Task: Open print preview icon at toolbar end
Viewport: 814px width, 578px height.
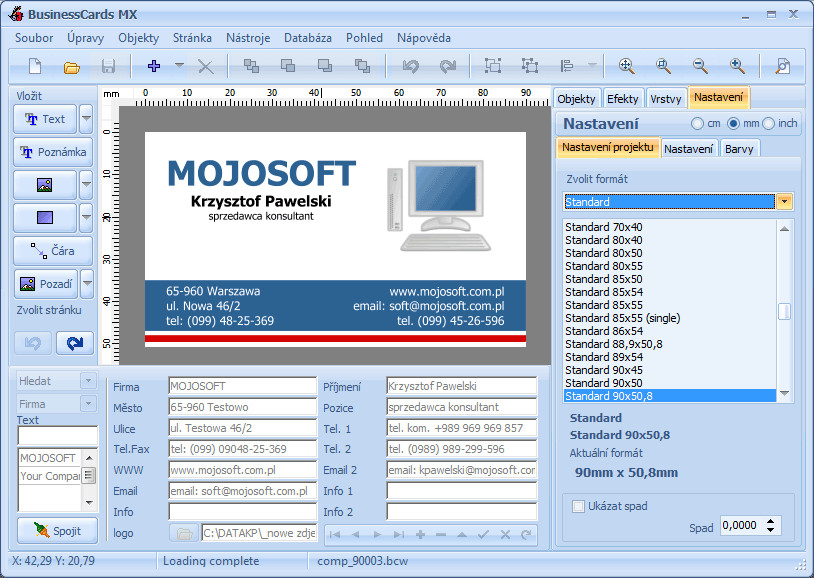Action: [x=782, y=66]
